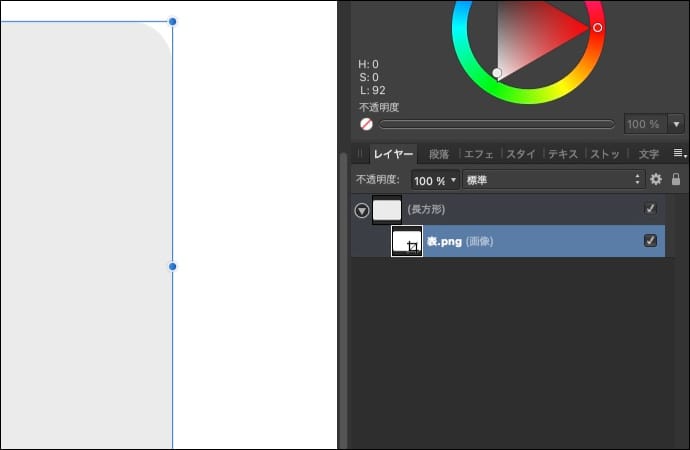Screen dimensions: 690x450
Task: Open the layer opacity 100% dropdown
Action: [x=435, y=180]
